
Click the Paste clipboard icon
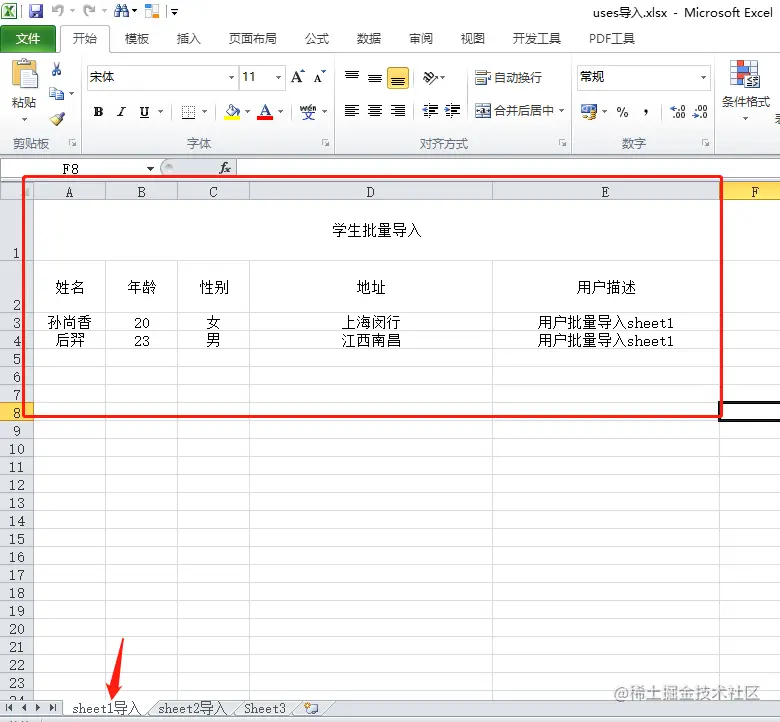tap(24, 75)
